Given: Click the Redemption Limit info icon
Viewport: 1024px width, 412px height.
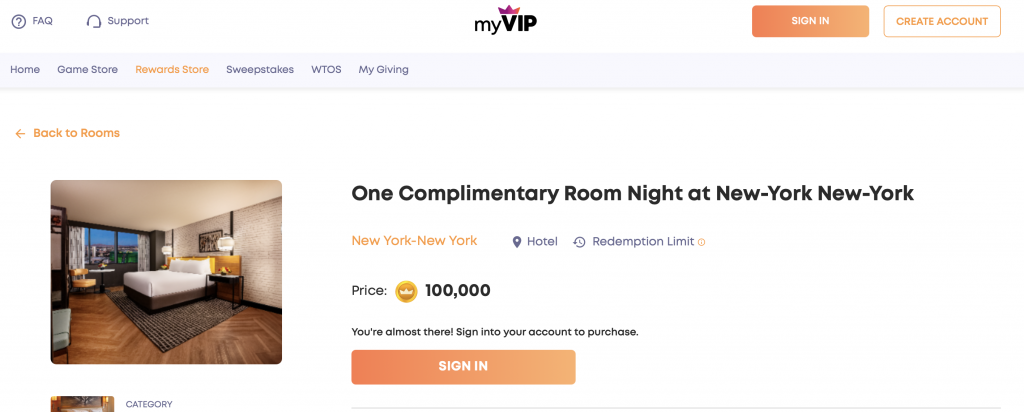Looking at the screenshot, I should pos(702,242).
